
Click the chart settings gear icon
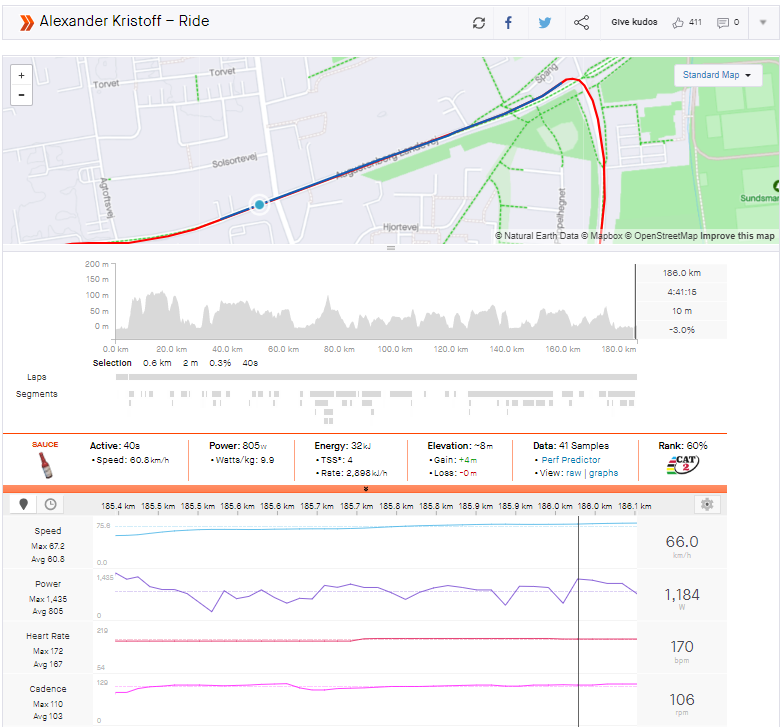tap(707, 505)
